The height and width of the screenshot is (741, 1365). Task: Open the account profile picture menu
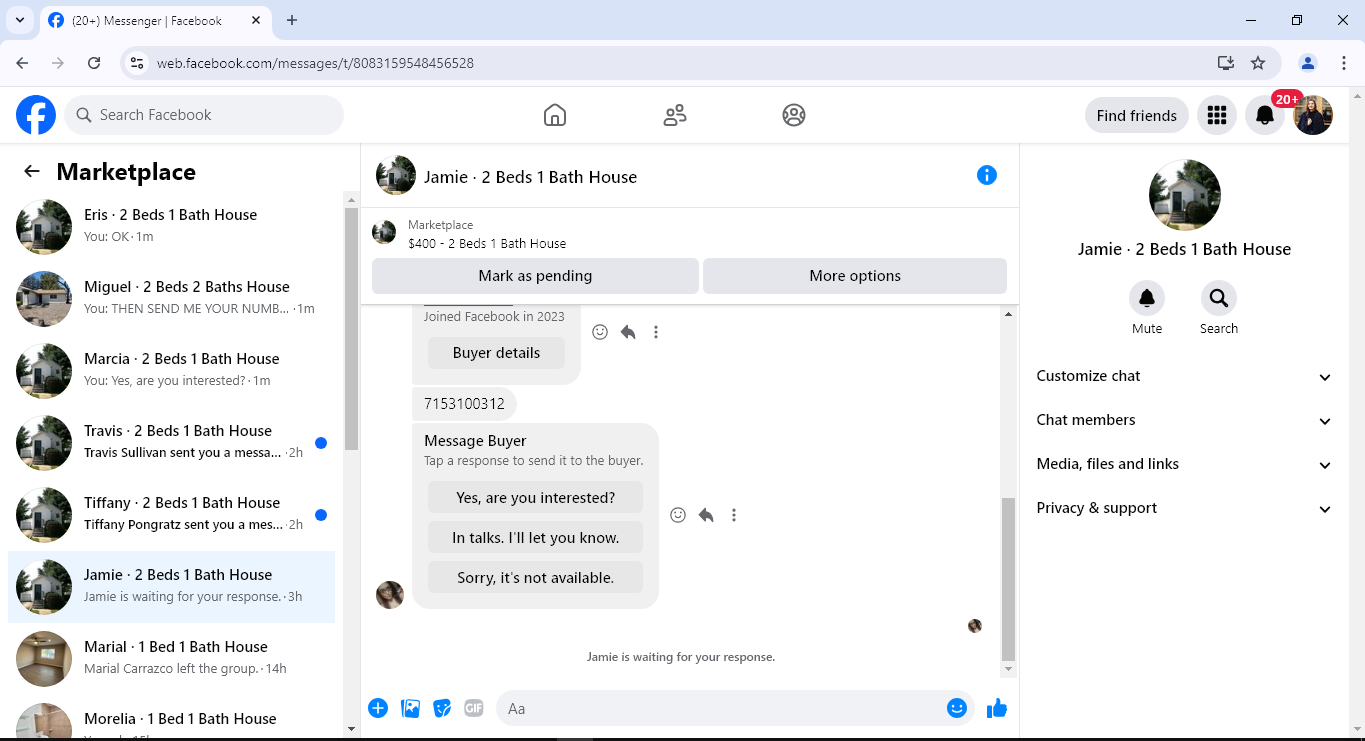coord(1313,115)
